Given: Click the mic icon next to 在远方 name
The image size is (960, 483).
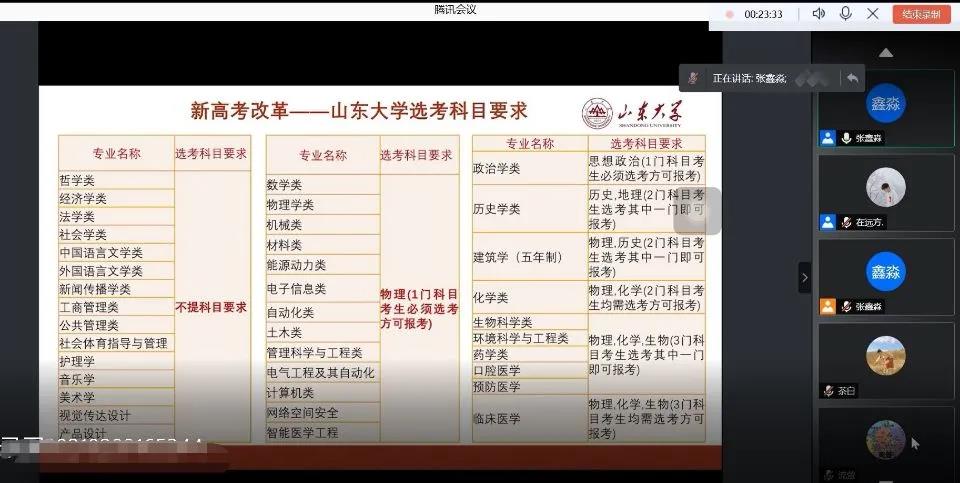Looking at the screenshot, I should [x=846, y=222].
